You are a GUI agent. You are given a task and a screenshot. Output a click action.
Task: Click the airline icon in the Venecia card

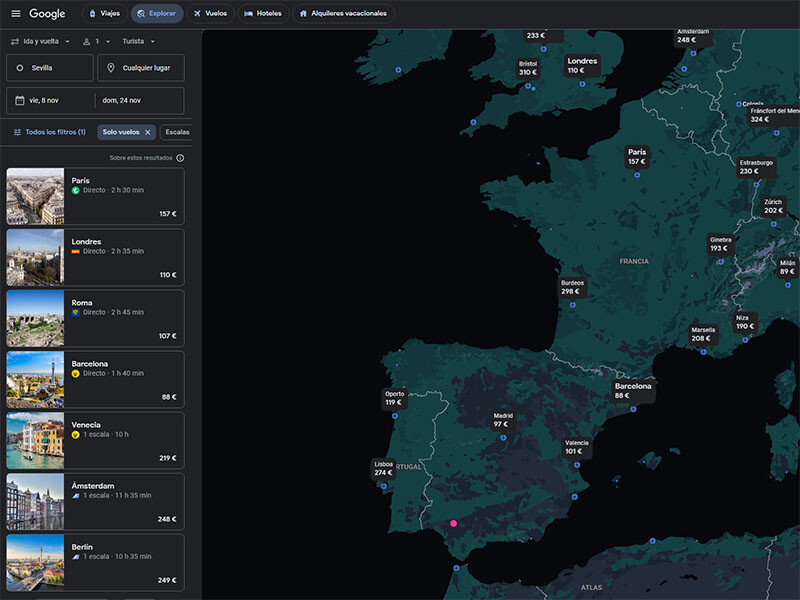pos(76,435)
